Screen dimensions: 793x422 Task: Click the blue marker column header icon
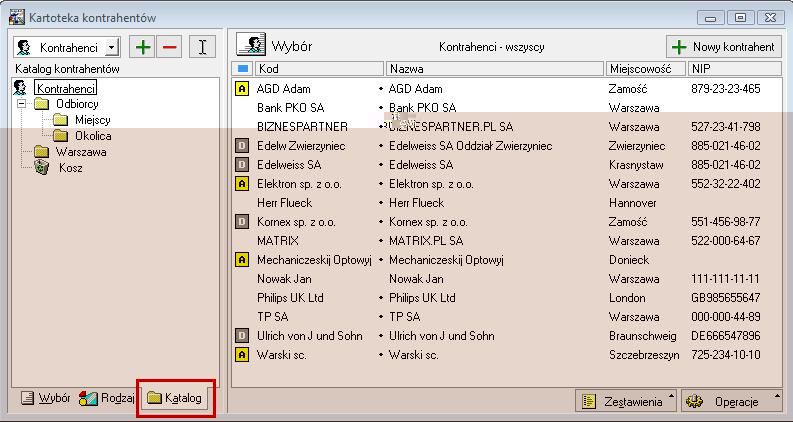[x=243, y=68]
